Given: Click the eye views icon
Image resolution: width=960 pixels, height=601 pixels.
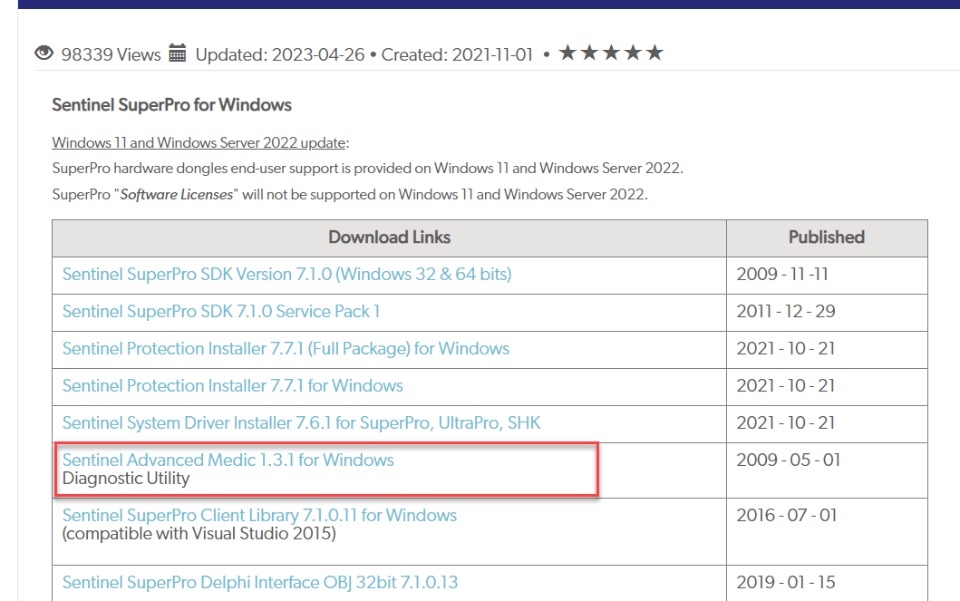Looking at the screenshot, I should point(44,53).
